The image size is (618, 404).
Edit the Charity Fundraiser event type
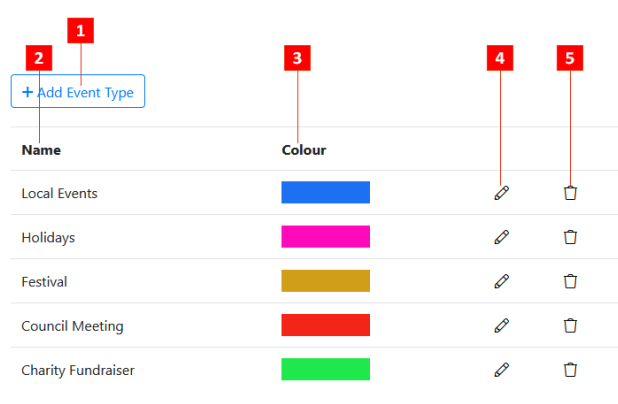(x=501, y=370)
